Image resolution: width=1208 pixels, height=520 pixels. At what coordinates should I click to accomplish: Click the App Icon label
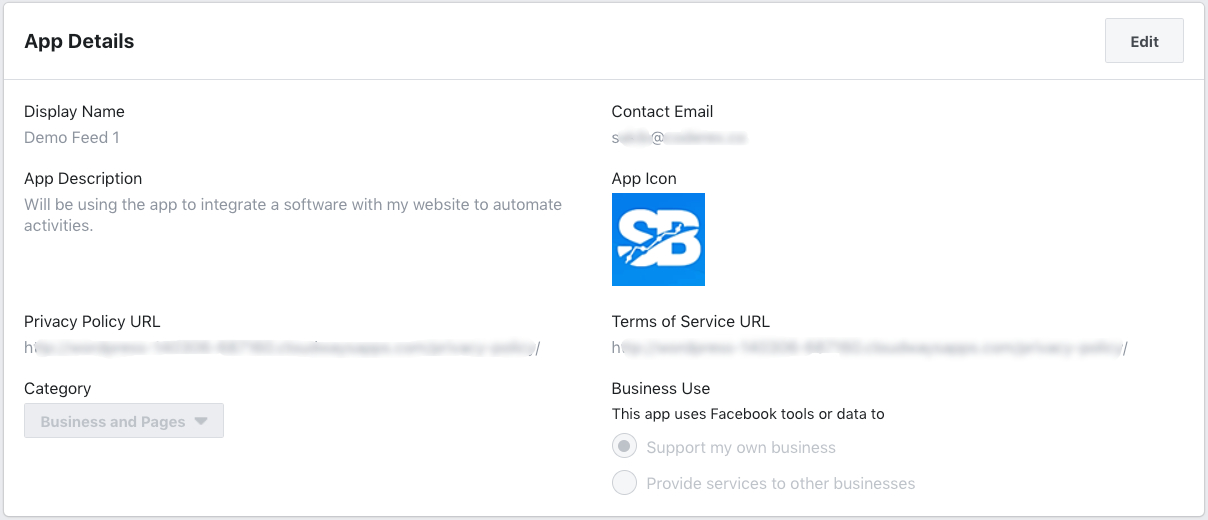pos(644,178)
